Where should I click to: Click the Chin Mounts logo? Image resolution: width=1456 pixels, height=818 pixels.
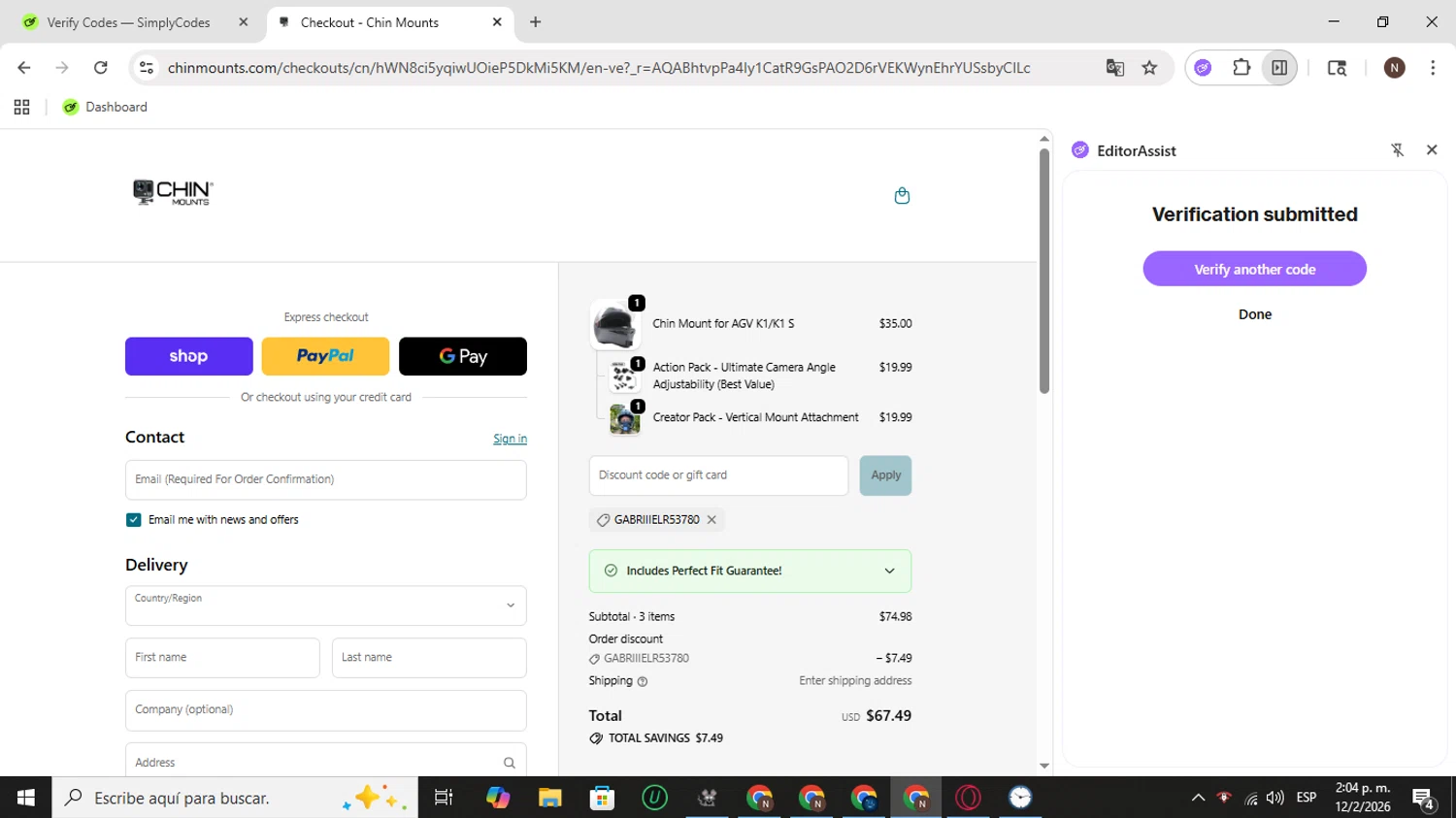(x=173, y=192)
